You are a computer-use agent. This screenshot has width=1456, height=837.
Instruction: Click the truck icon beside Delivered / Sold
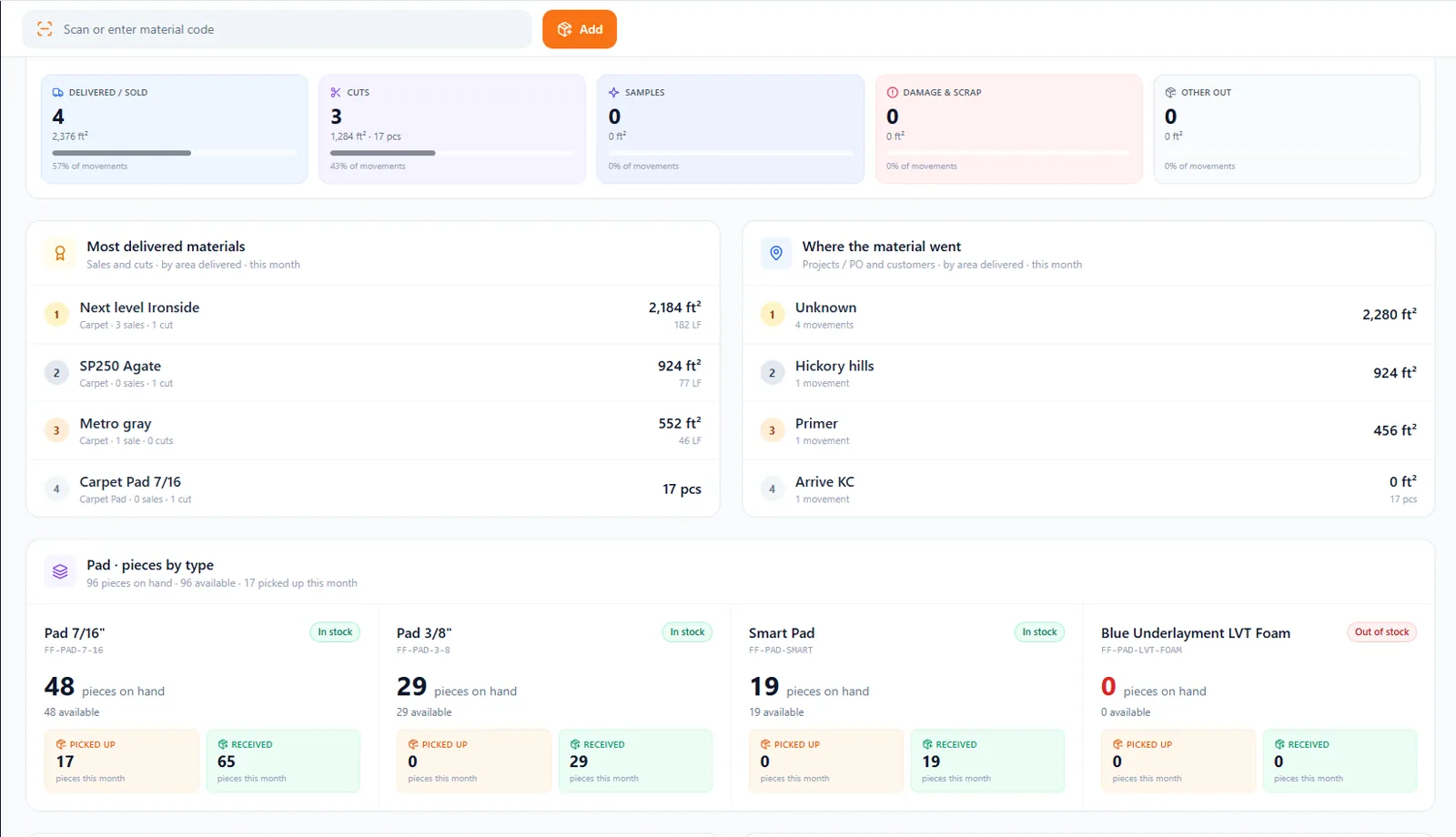pyautogui.click(x=58, y=93)
